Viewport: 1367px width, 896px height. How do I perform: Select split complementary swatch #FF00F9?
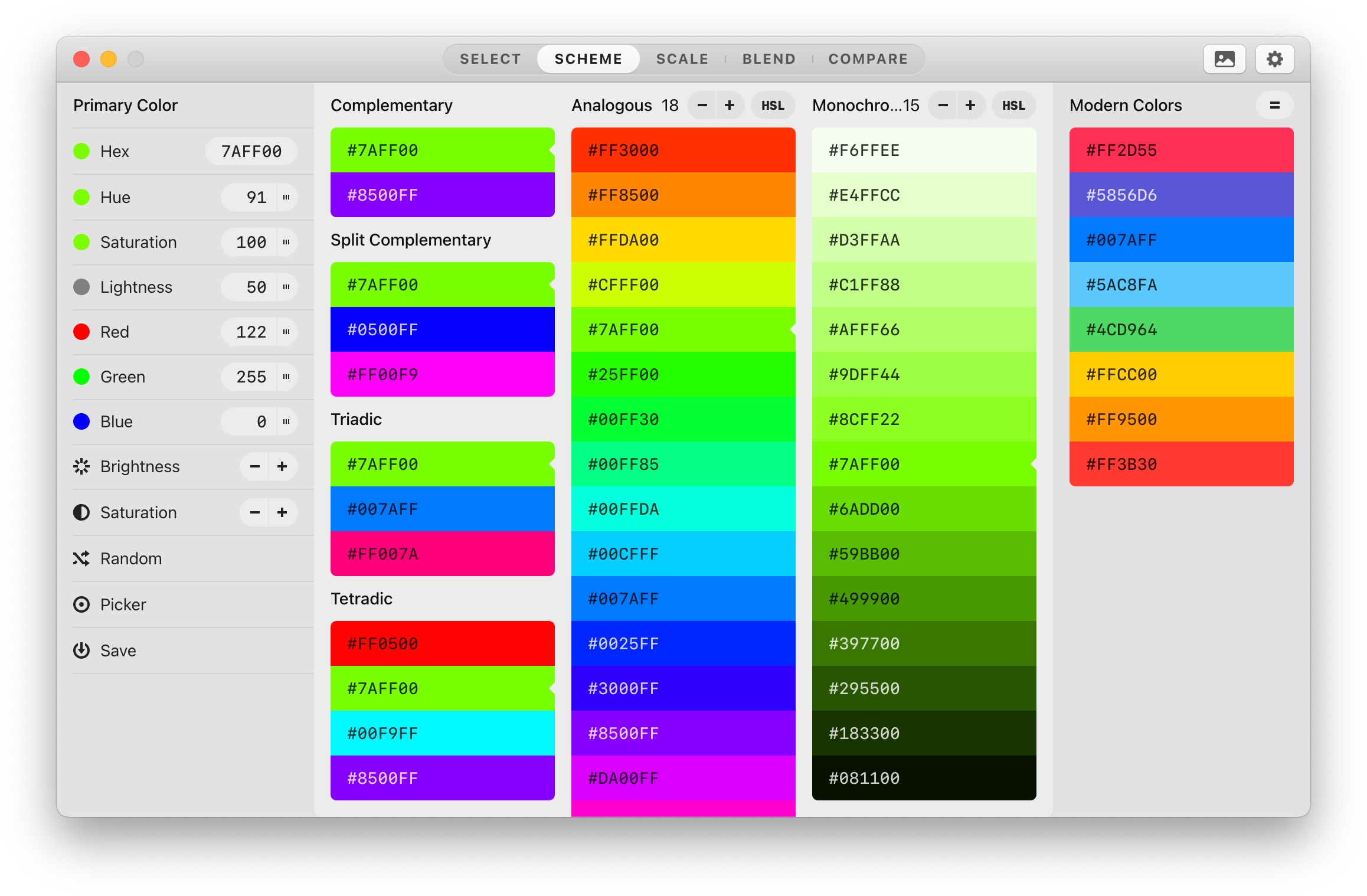pyautogui.click(x=442, y=374)
